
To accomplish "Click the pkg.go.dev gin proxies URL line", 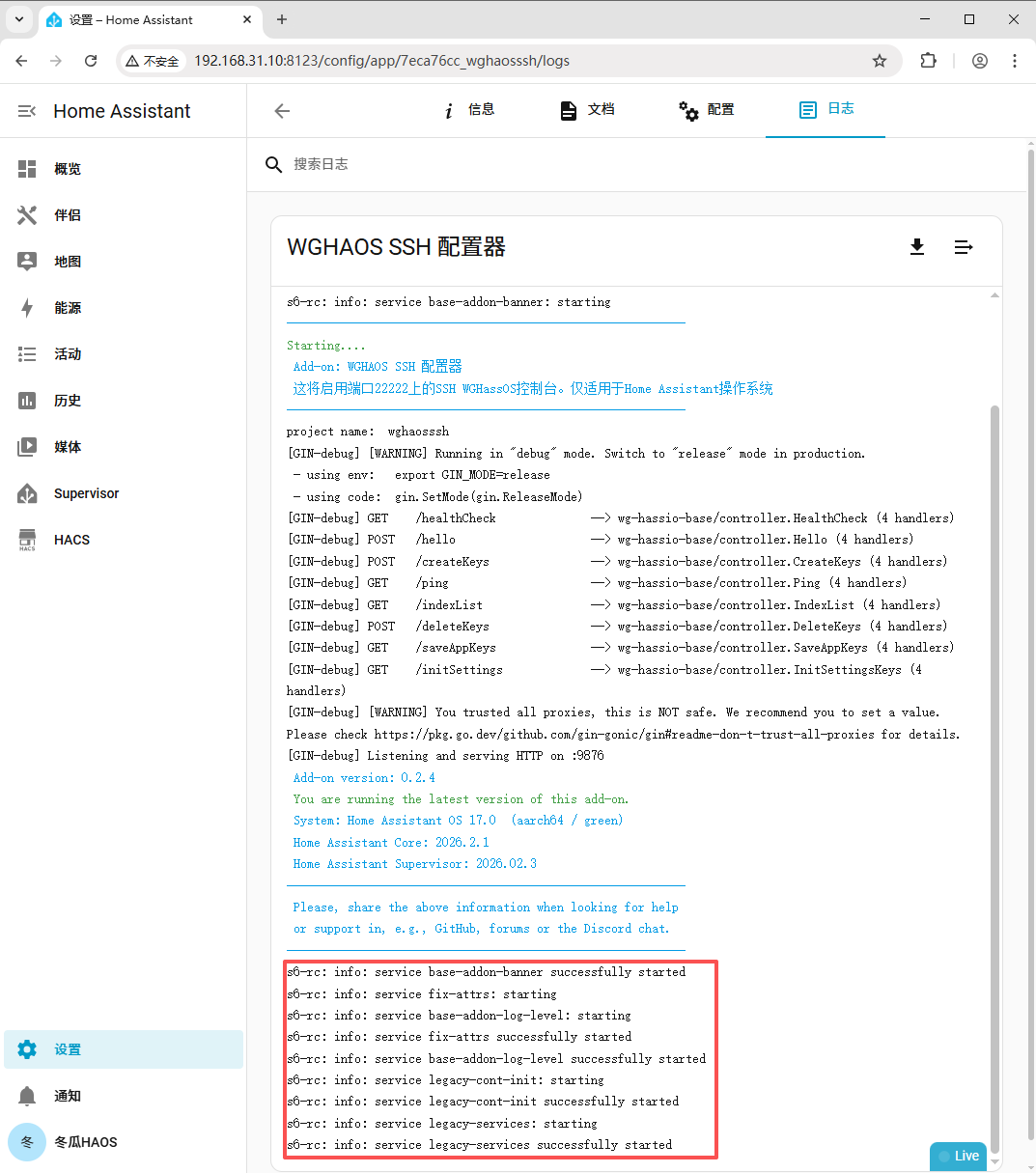I will 623,735.
